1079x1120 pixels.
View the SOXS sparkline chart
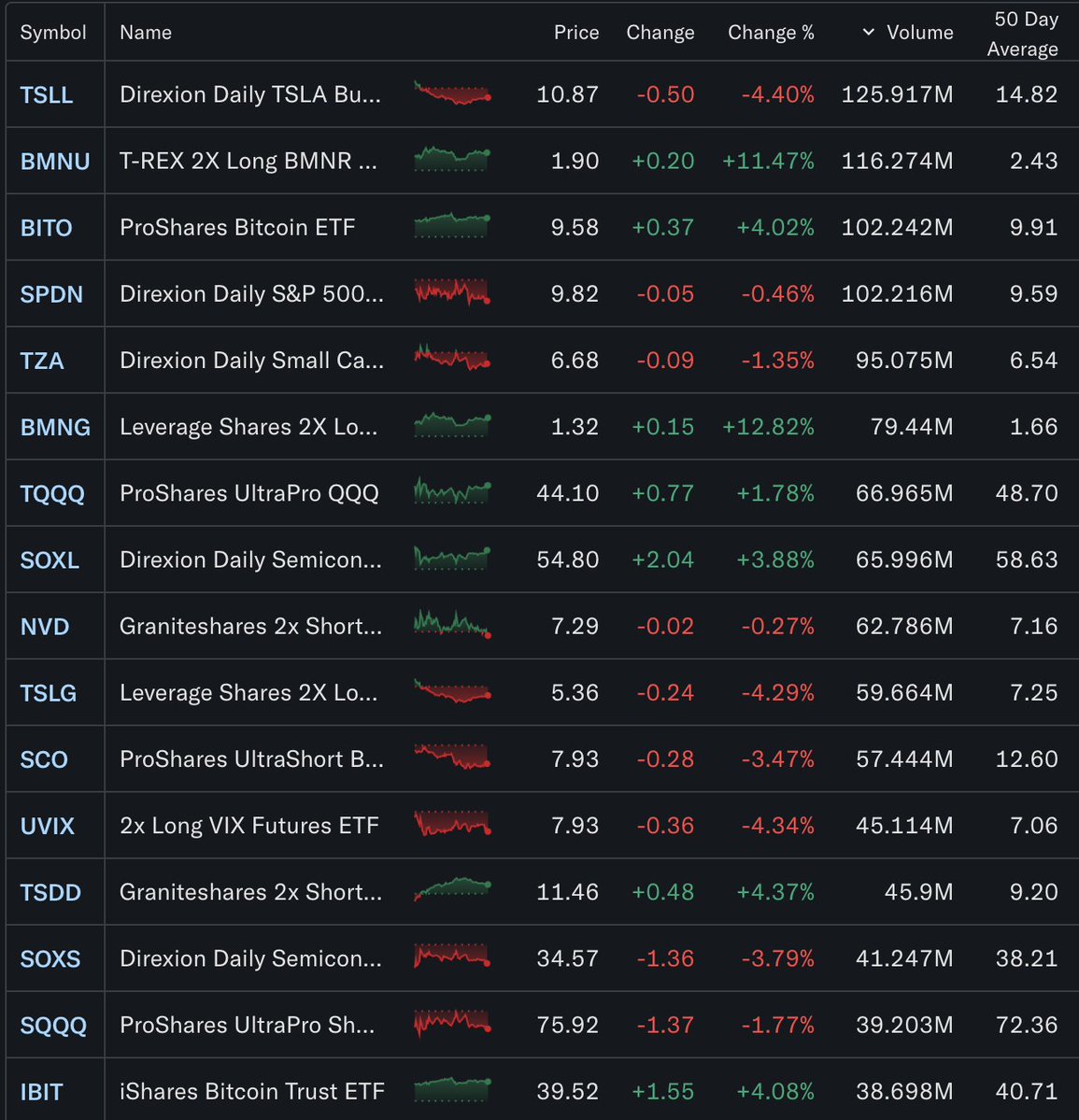coord(452,956)
